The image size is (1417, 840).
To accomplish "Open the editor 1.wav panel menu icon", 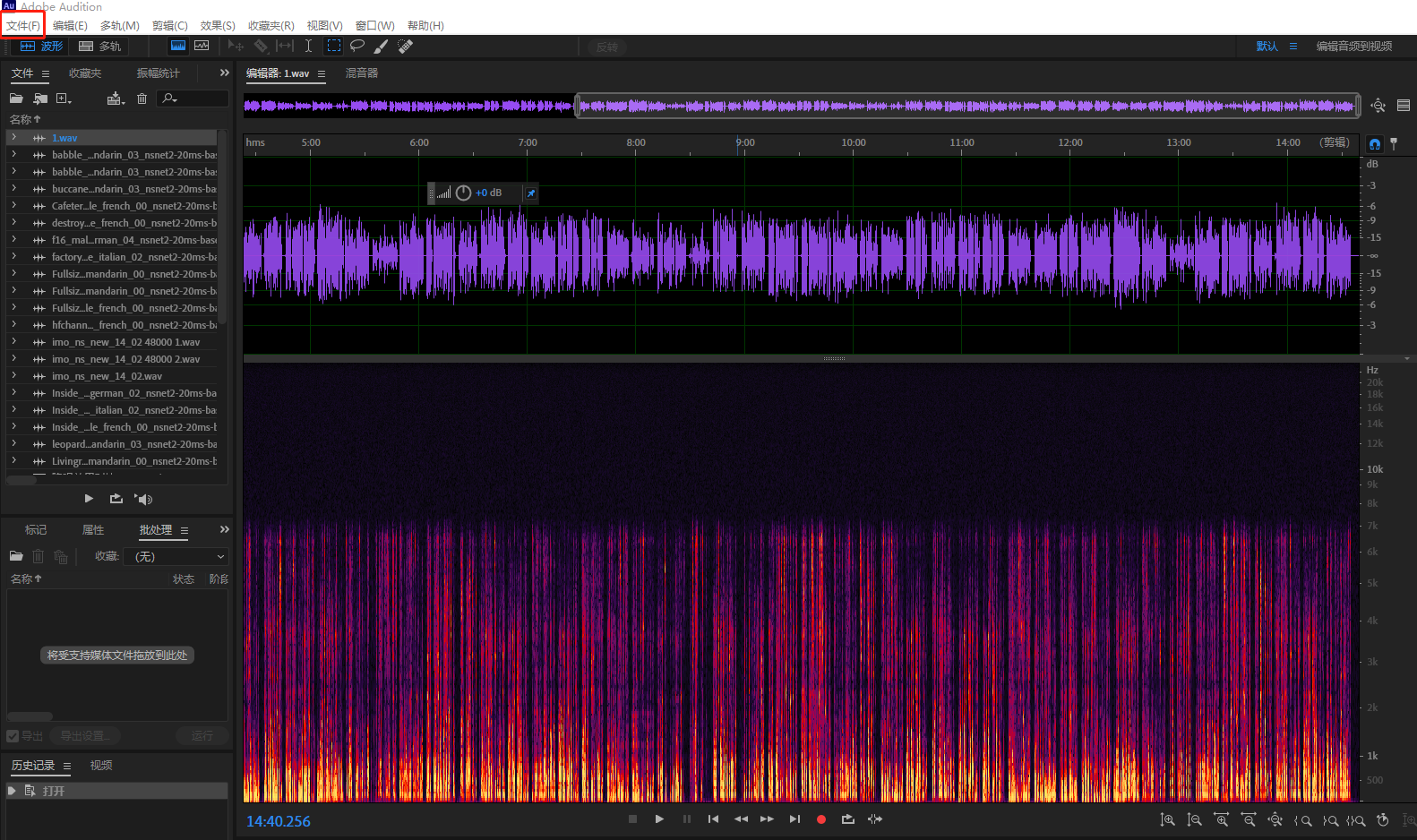I will pos(322,73).
